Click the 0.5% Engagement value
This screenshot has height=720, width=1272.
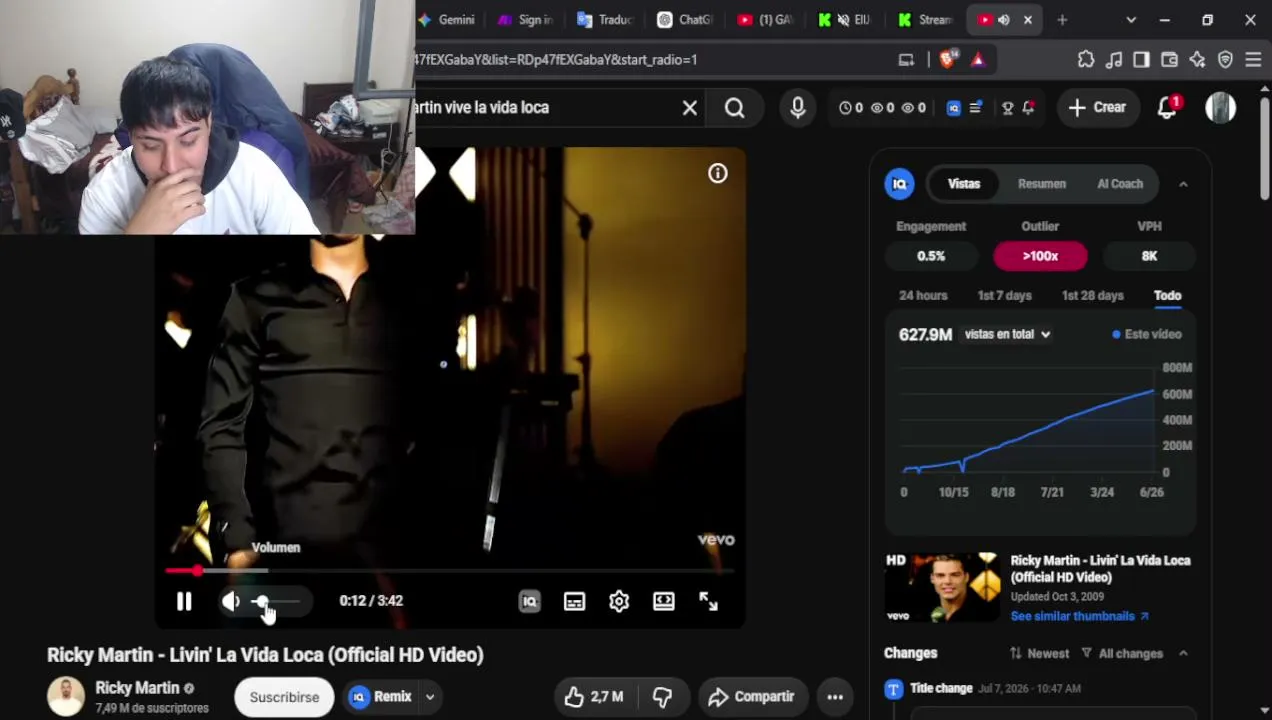click(x=931, y=257)
